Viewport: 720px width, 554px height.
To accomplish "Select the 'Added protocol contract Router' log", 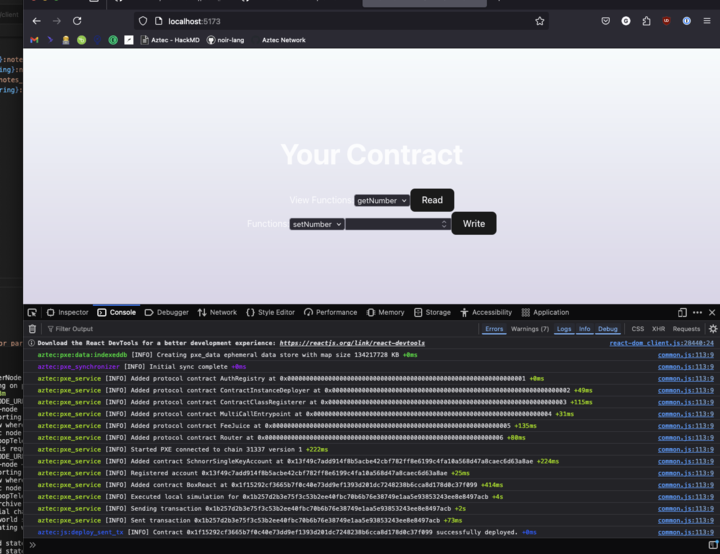I will [x=371, y=438].
